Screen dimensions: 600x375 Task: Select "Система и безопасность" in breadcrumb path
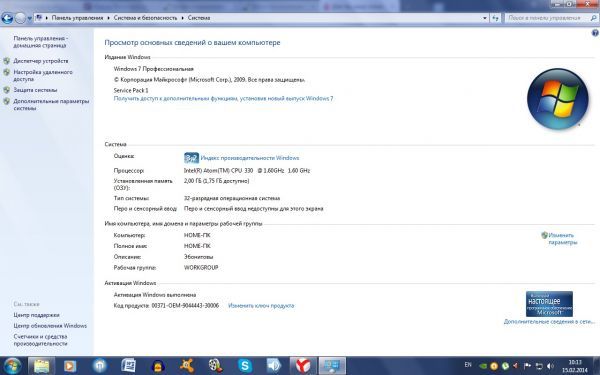coord(145,18)
